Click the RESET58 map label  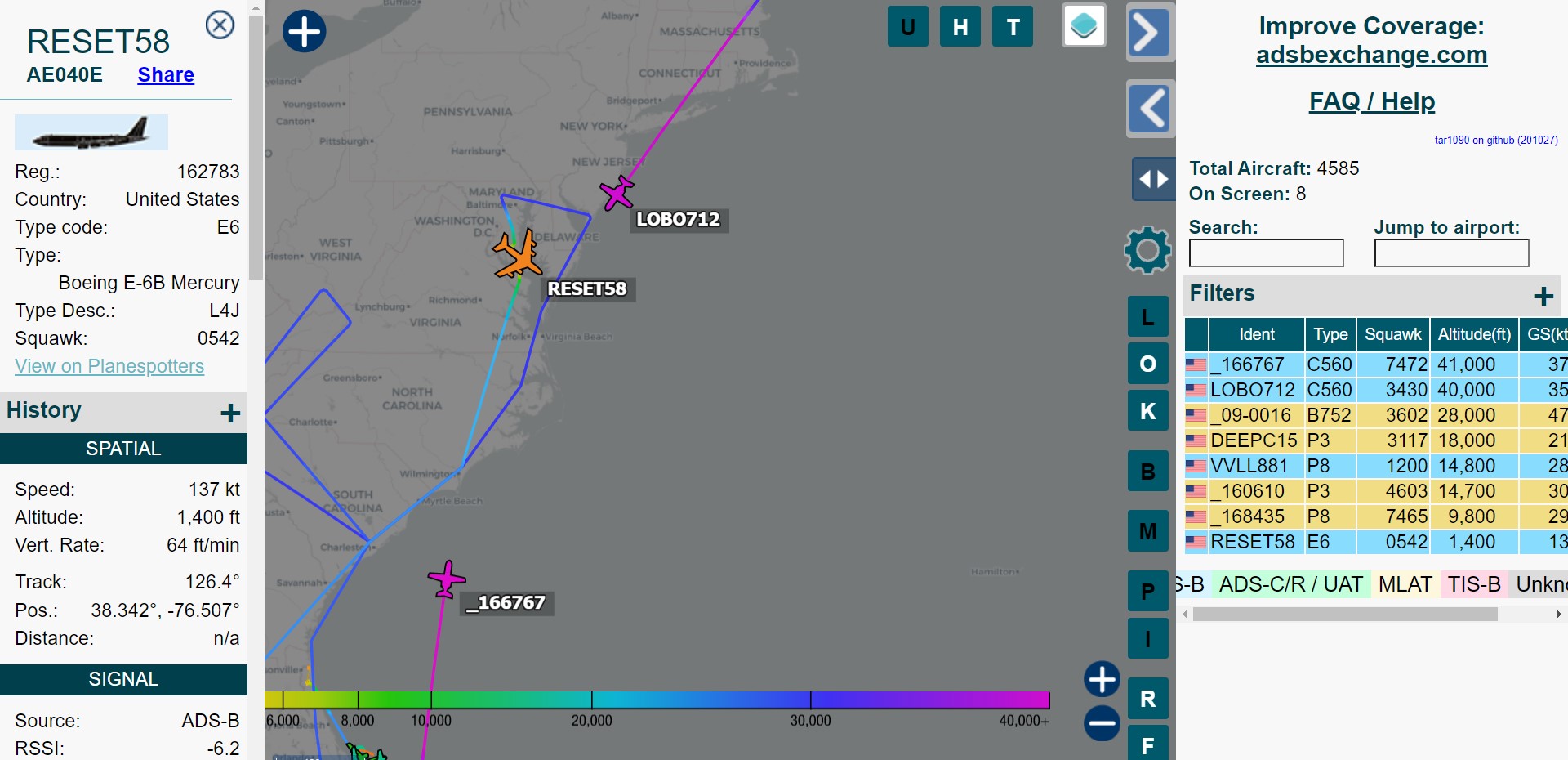(587, 289)
